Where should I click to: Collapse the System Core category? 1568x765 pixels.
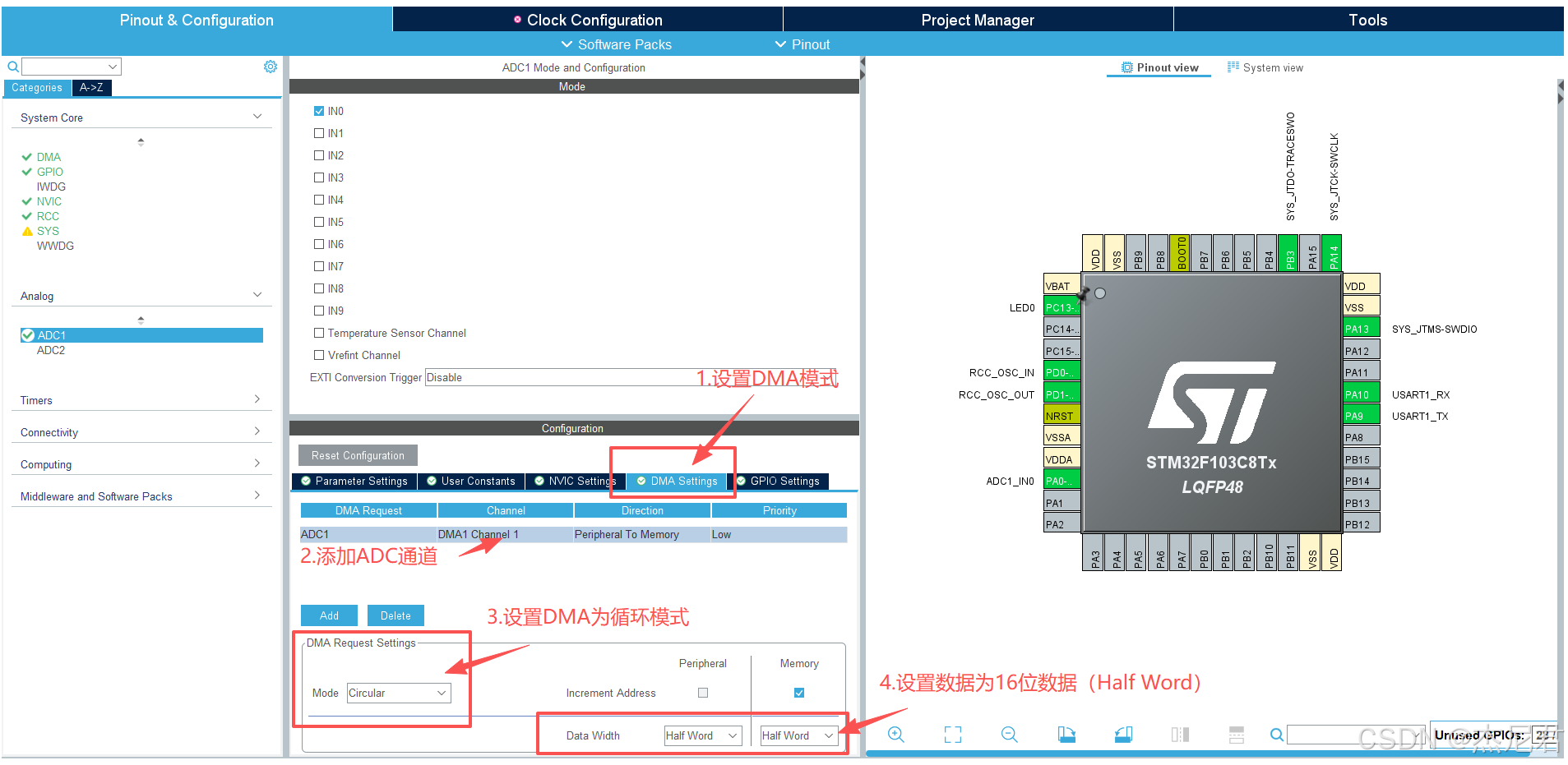coord(257,117)
